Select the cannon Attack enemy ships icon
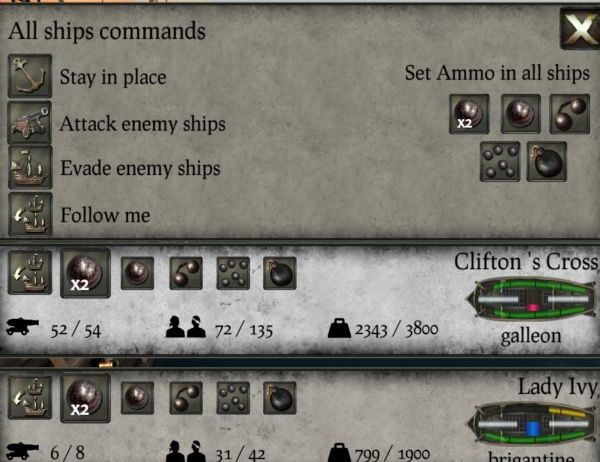The width and height of the screenshot is (600, 462). [x=30, y=123]
